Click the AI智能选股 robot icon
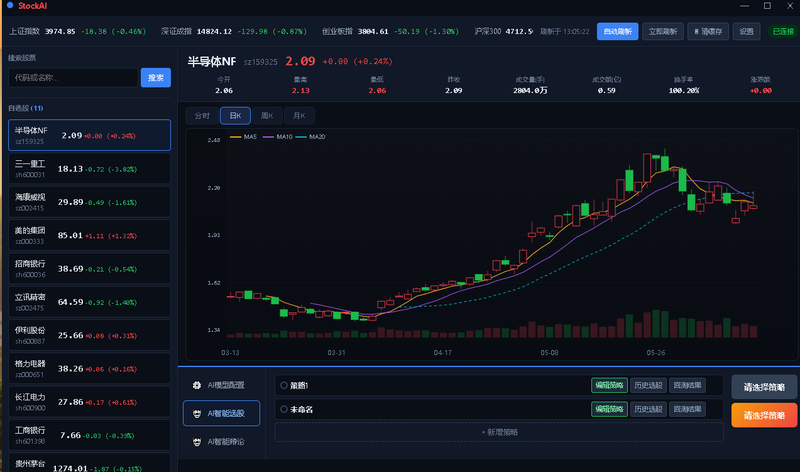Image resolution: width=800 pixels, height=472 pixels. [197, 413]
